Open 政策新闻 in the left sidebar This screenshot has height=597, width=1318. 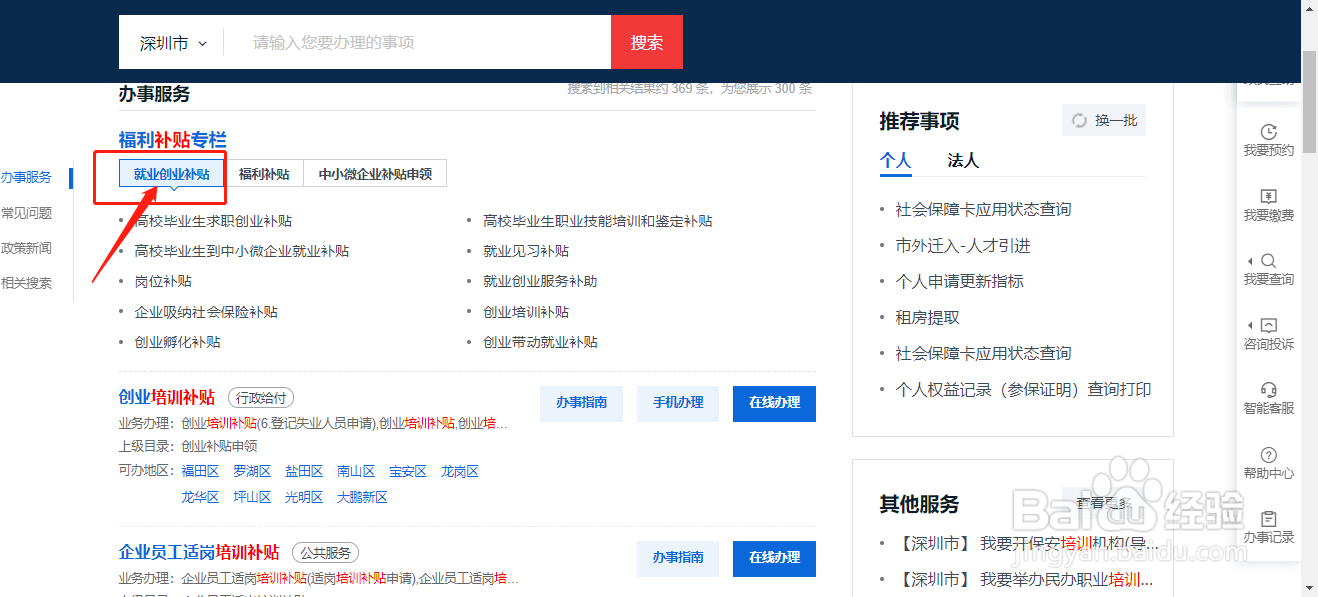click(x=25, y=247)
